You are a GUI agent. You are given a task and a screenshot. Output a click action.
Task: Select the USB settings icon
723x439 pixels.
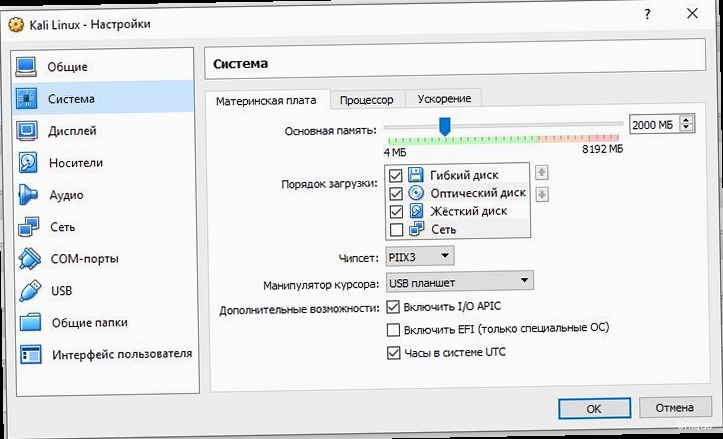coord(29,291)
